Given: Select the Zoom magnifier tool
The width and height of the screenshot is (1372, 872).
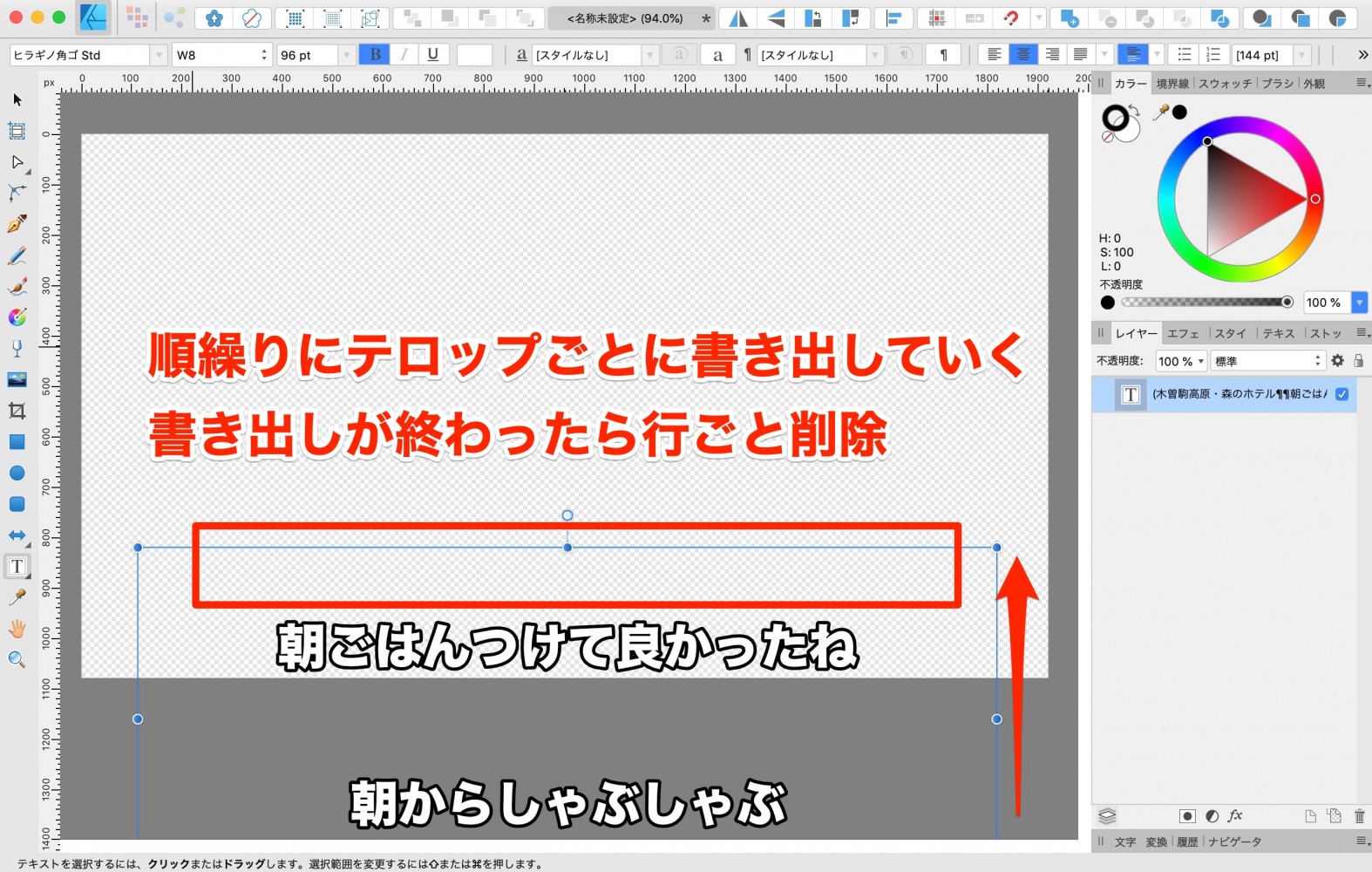Looking at the screenshot, I should [x=17, y=660].
